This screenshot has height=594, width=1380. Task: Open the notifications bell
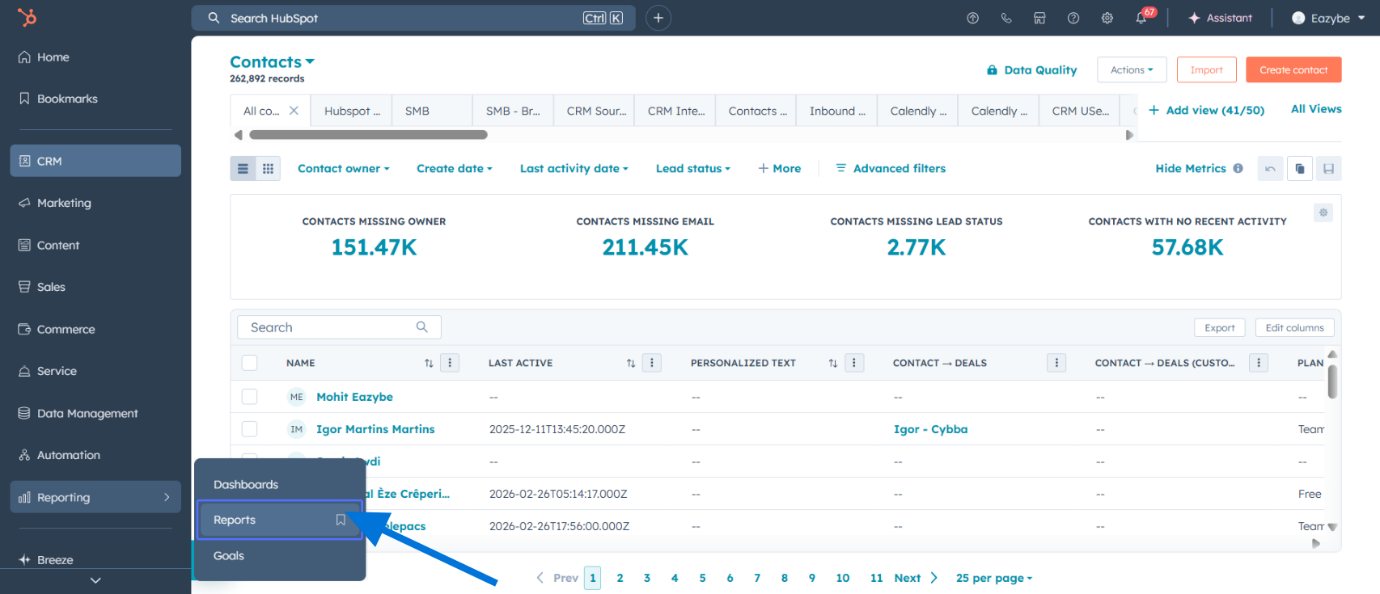click(x=1140, y=17)
